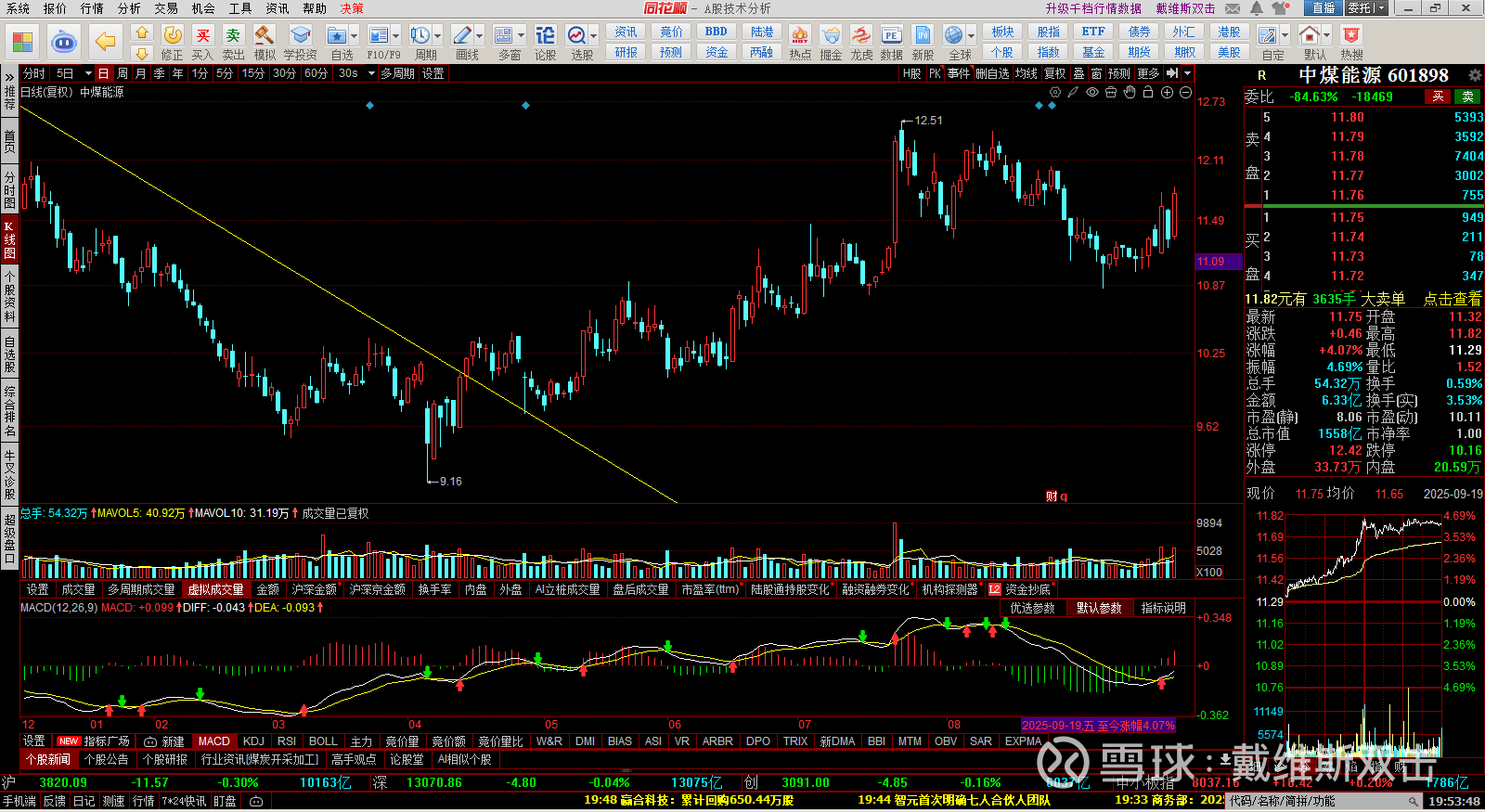1485x812 pixels.
Task: Toggle 复权 price adjustment
Action: (1055, 73)
